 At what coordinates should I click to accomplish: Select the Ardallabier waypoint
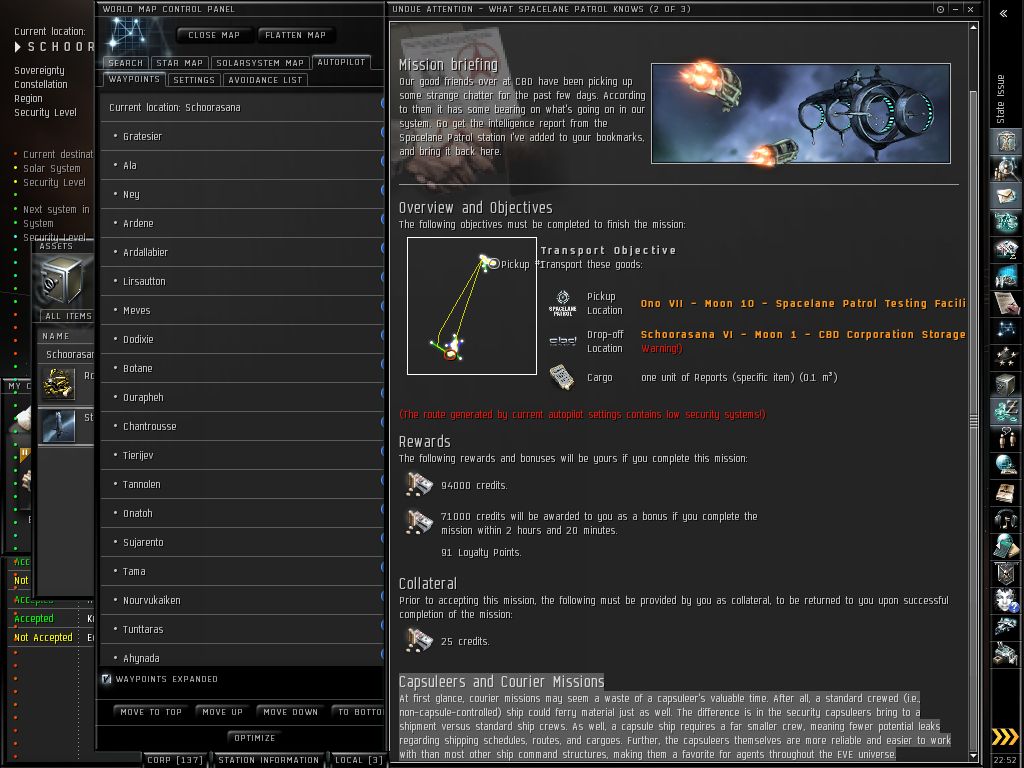tap(242, 252)
